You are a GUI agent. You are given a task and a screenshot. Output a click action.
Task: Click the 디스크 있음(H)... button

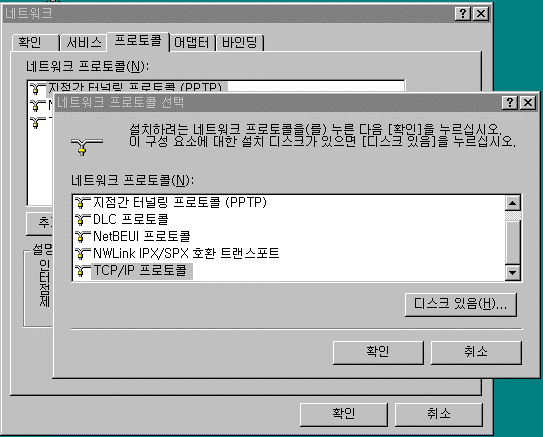[x=461, y=304]
